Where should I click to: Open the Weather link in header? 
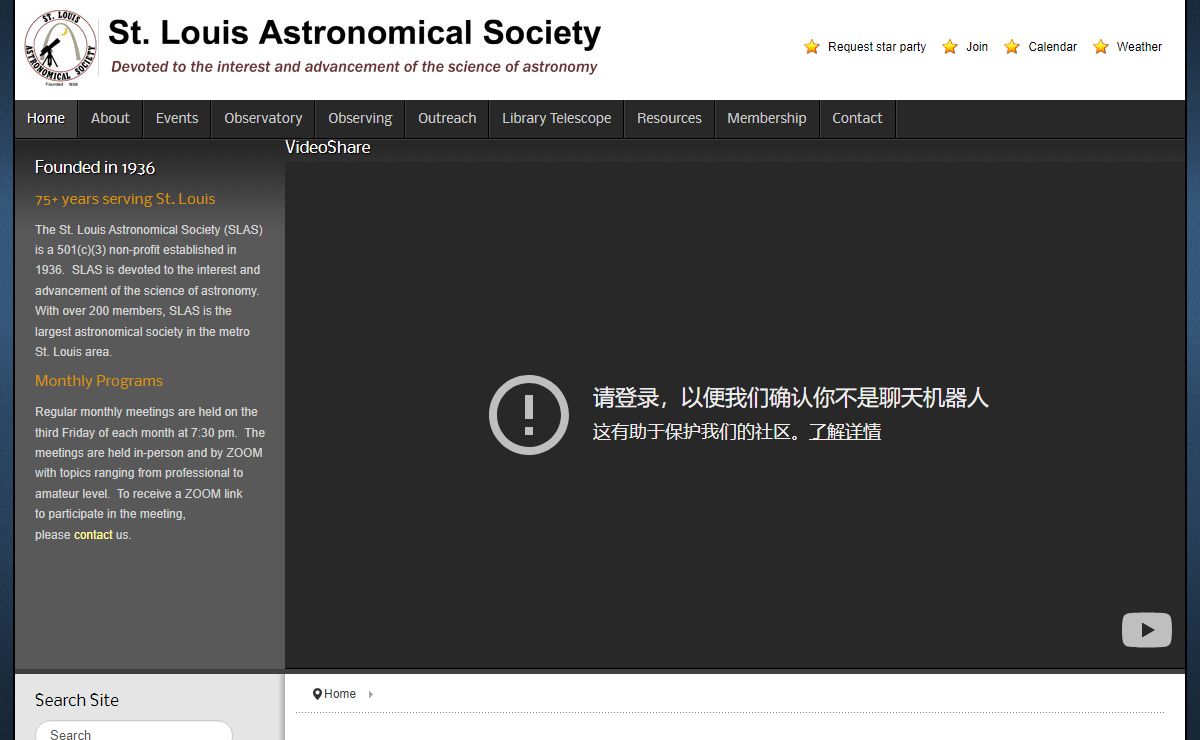tap(1139, 47)
